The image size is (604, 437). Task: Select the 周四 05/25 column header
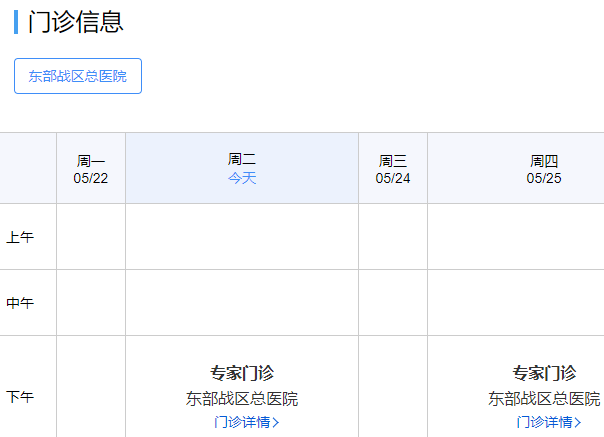pyautogui.click(x=544, y=168)
